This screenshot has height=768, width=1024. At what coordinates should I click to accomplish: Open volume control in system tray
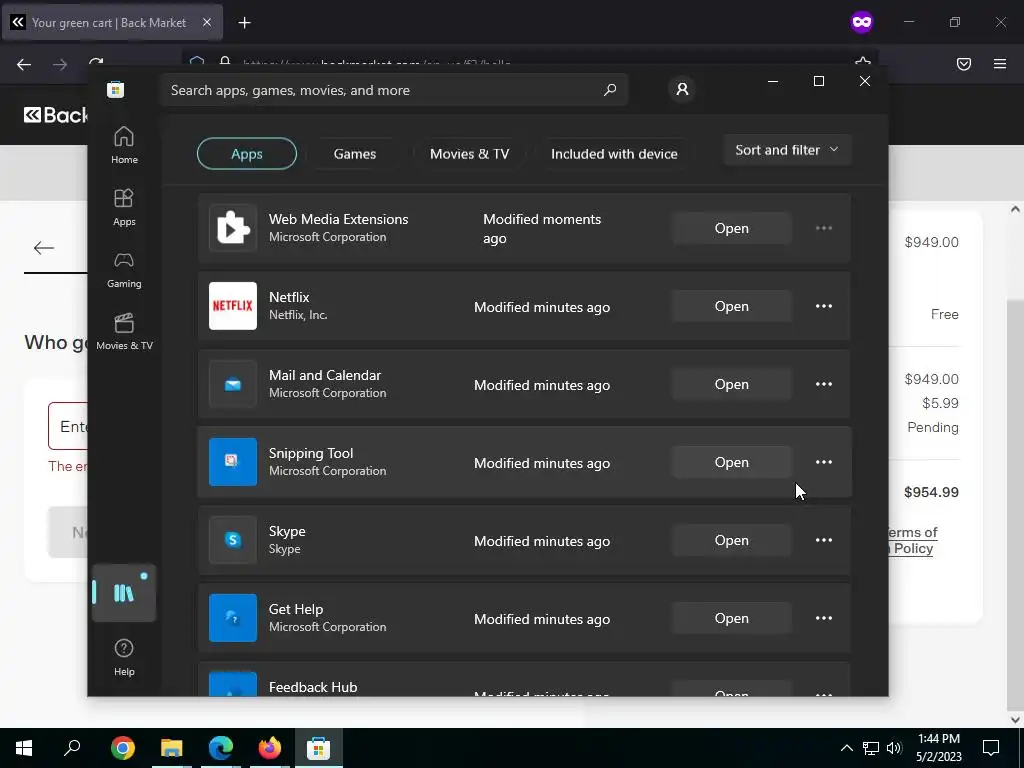point(894,748)
